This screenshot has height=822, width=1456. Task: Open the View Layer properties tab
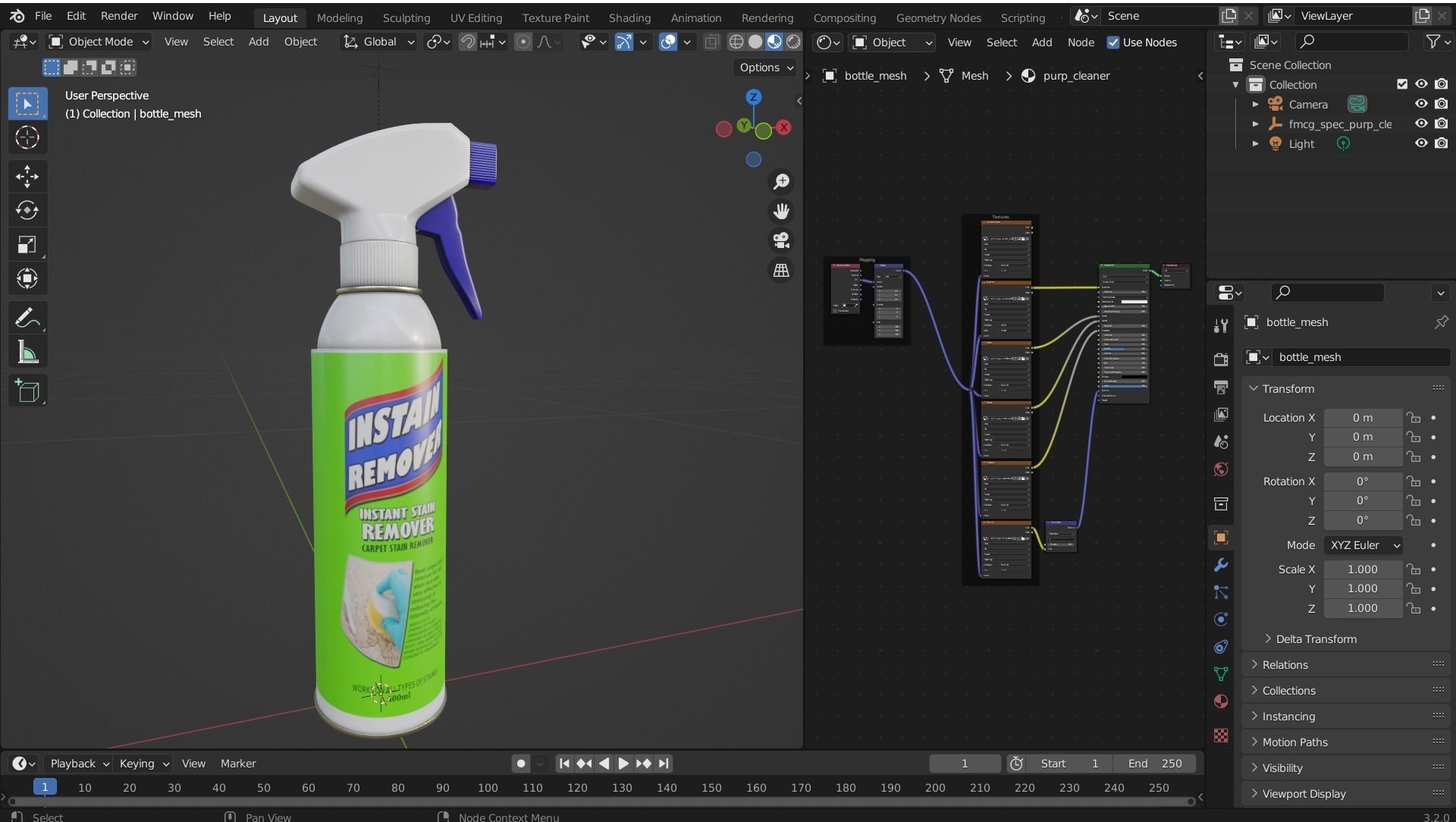[1221, 414]
